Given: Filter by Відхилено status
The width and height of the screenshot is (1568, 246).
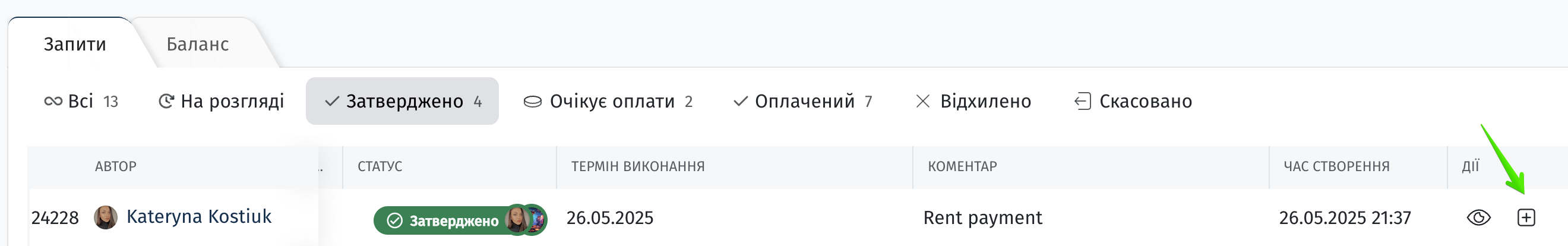Looking at the screenshot, I should pos(973,101).
